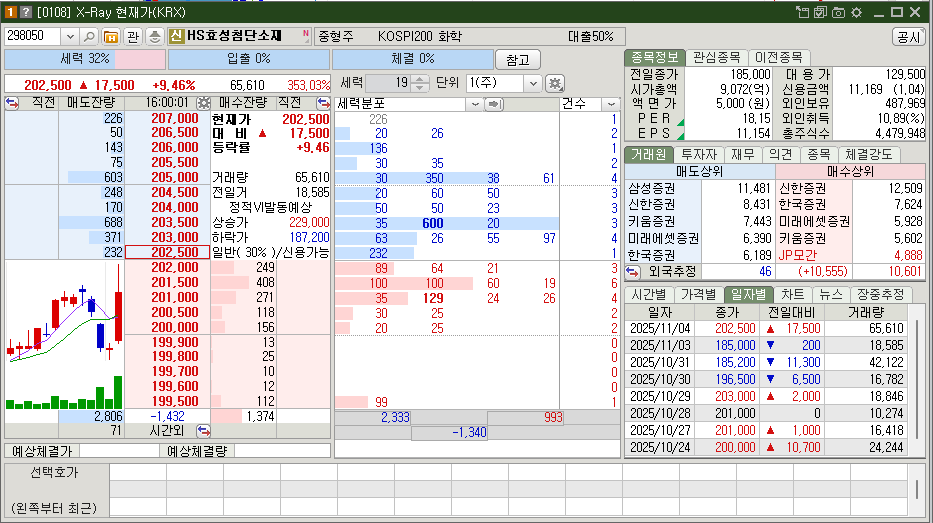Click 삼성증권 in the sell-side brokers

(652, 189)
